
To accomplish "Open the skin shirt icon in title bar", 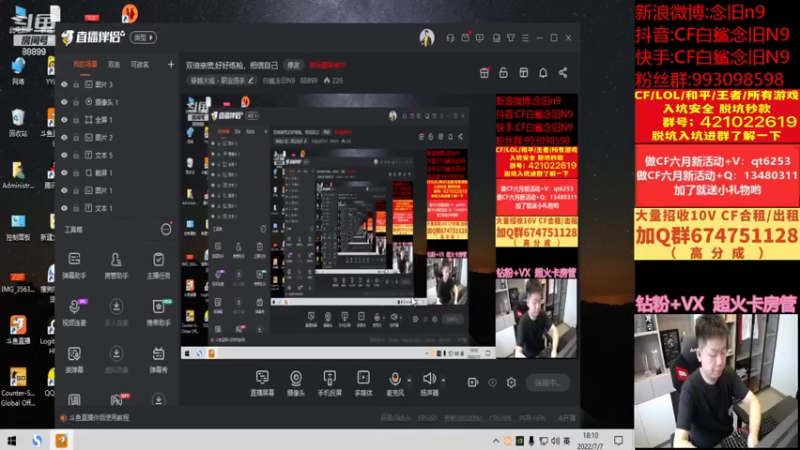I will [x=511, y=38].
